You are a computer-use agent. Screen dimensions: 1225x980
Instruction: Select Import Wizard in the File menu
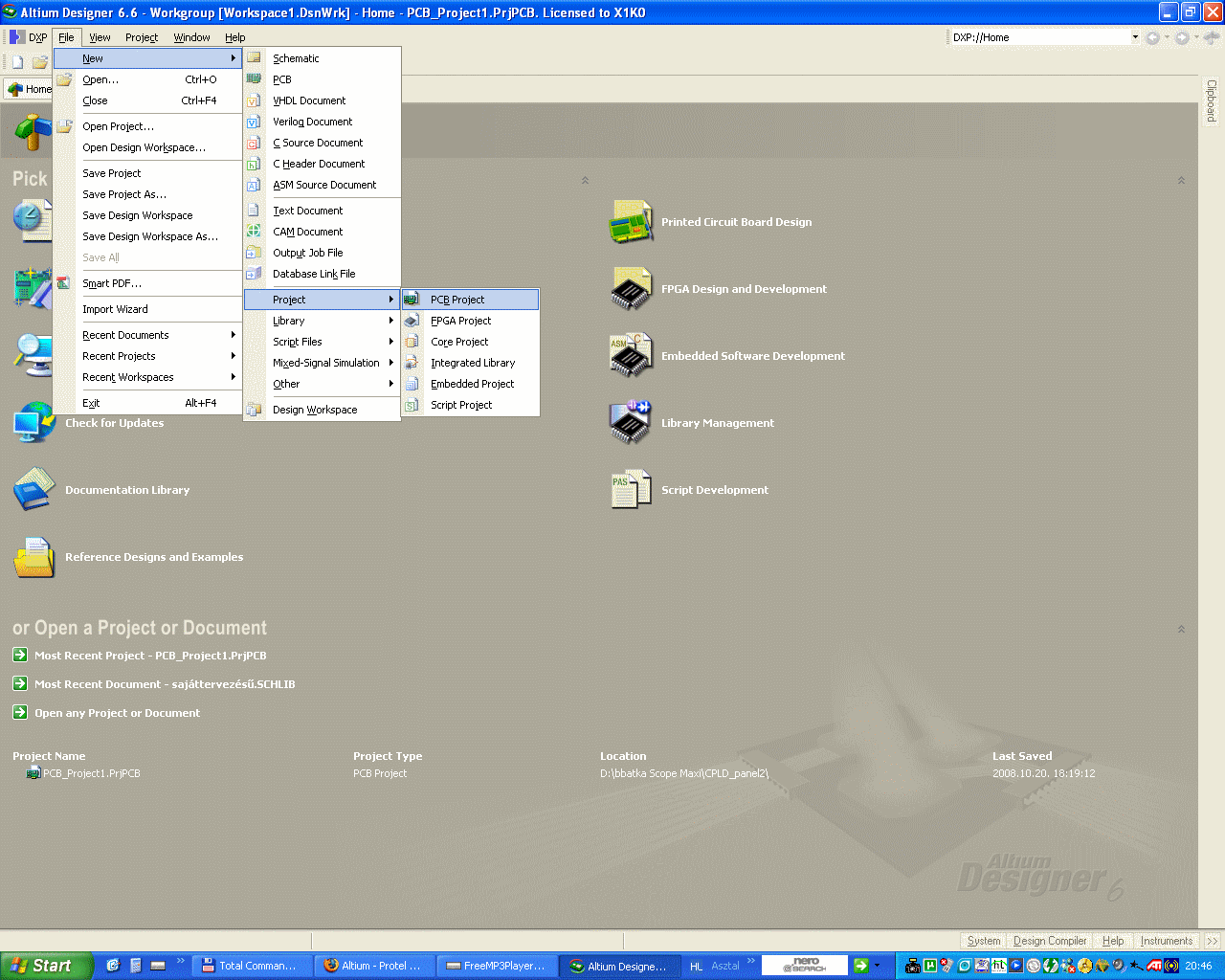tap(147, 309)
